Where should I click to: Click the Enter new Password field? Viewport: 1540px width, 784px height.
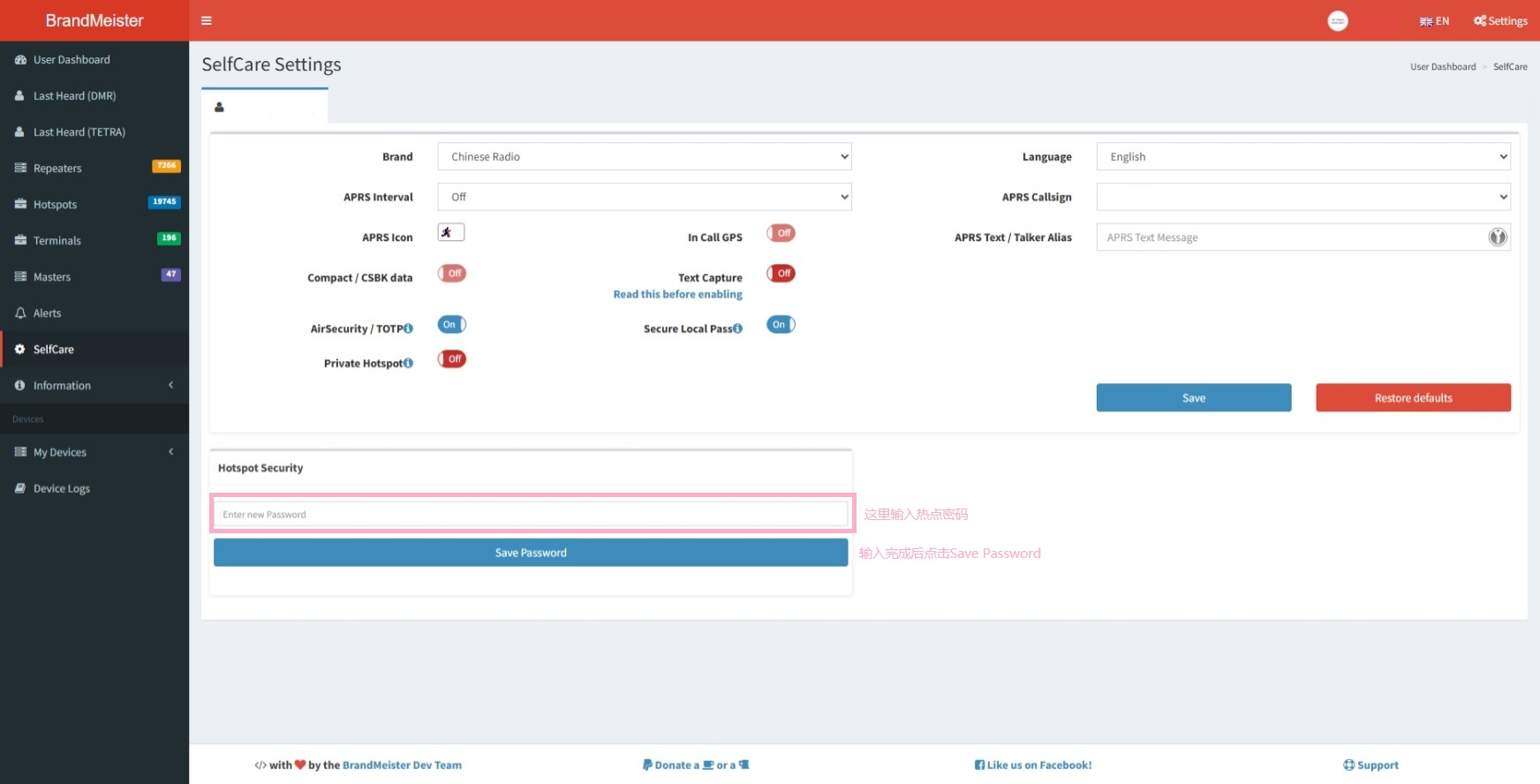pyautogui.click(x=531, y=514)
